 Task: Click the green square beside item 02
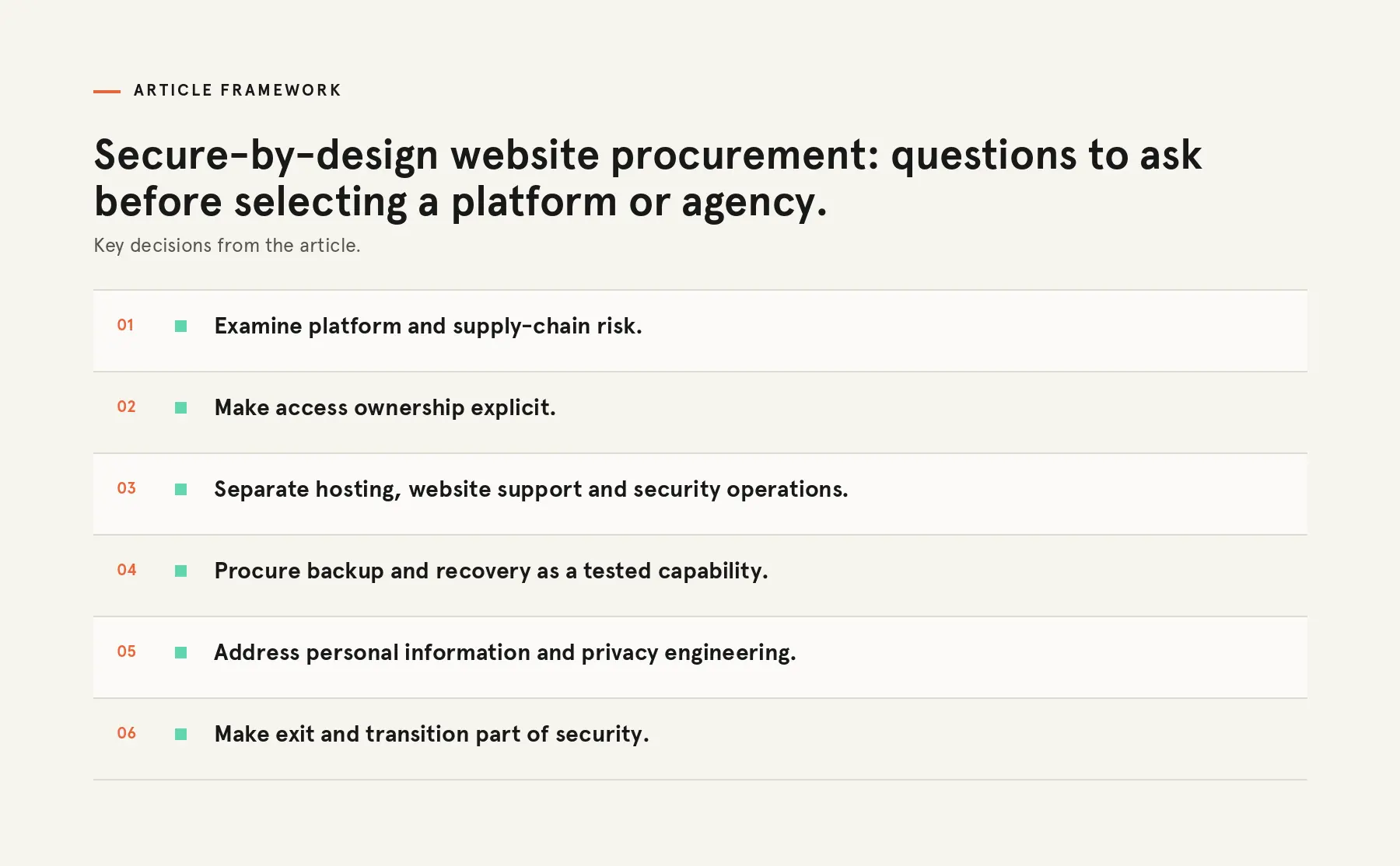(x=181, y=408)
